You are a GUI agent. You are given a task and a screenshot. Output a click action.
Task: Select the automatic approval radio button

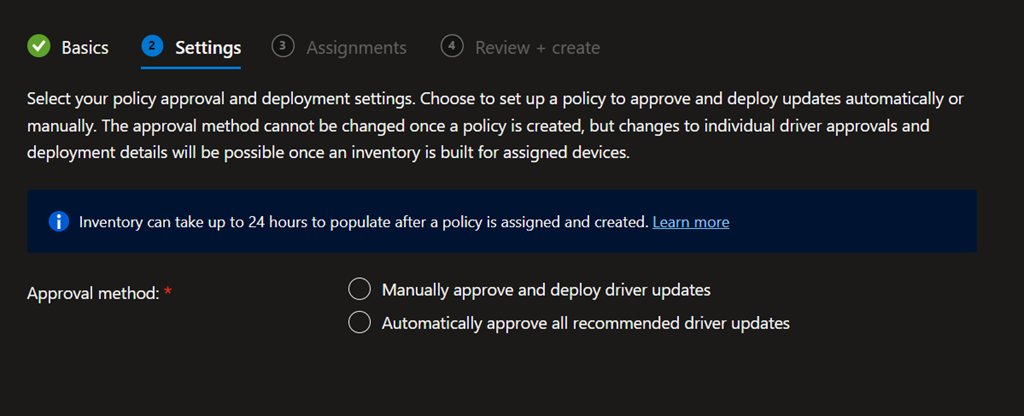[x=359, y=323]
